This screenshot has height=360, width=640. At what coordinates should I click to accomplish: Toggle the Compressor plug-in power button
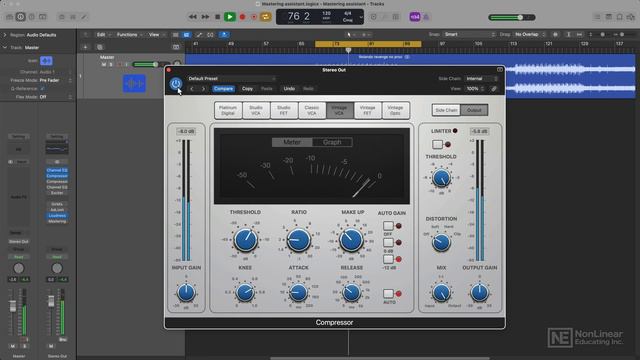pyautogui.click(x=176, y=84)
